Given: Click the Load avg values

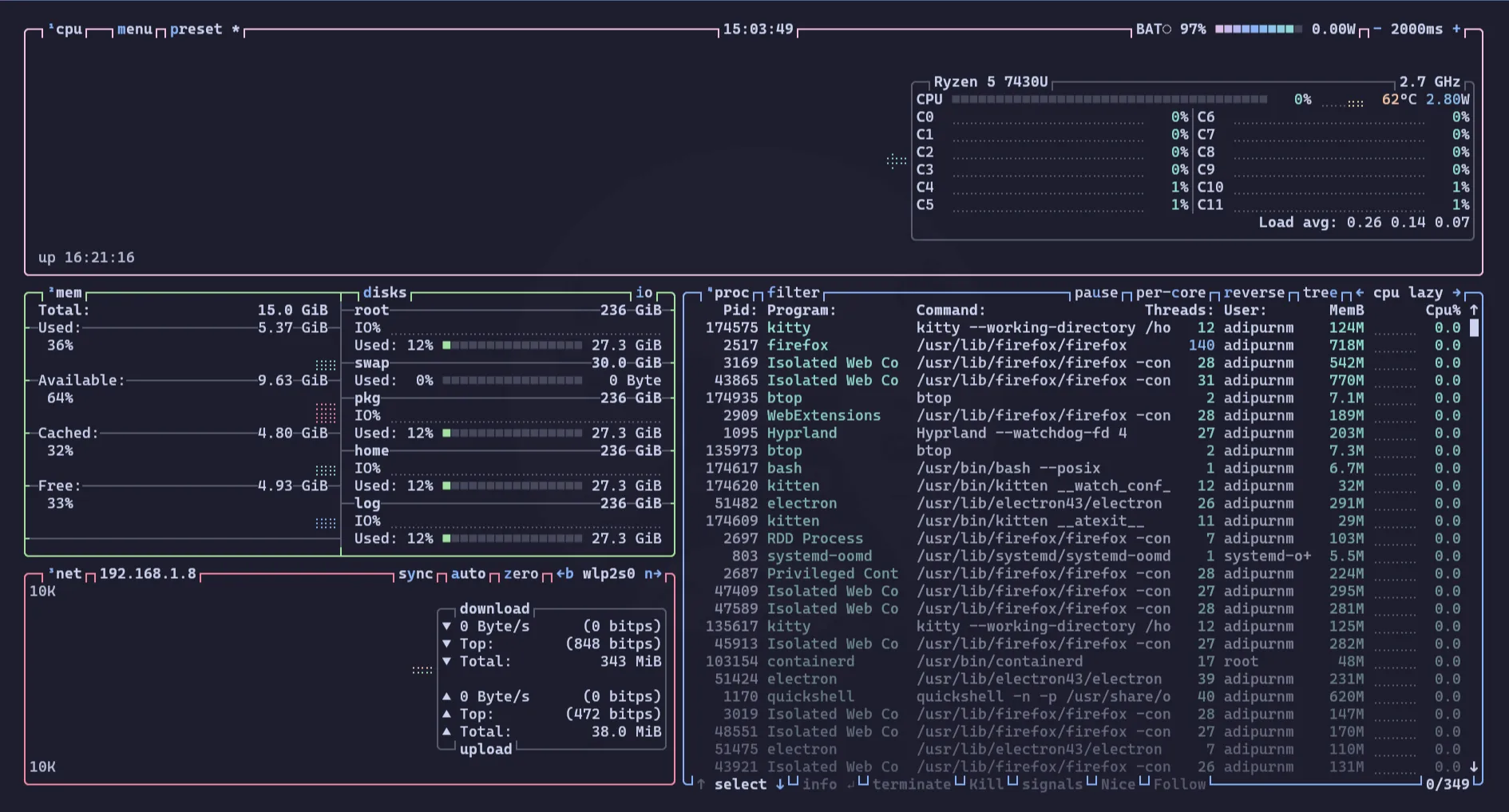Looking at the screenshot, I should tap(1408, 222).
